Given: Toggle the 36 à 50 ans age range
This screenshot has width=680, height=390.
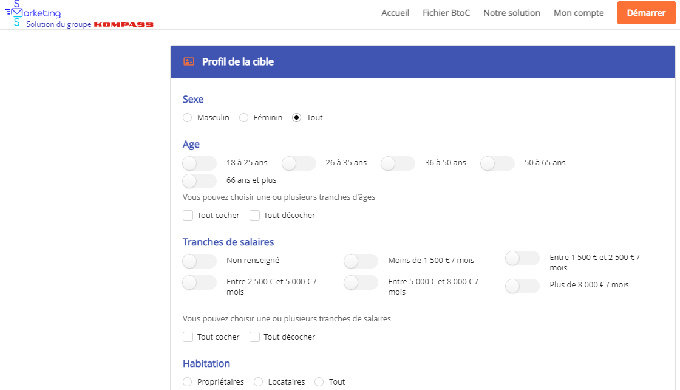Looking at the screenshot, I should pos(398,164).
